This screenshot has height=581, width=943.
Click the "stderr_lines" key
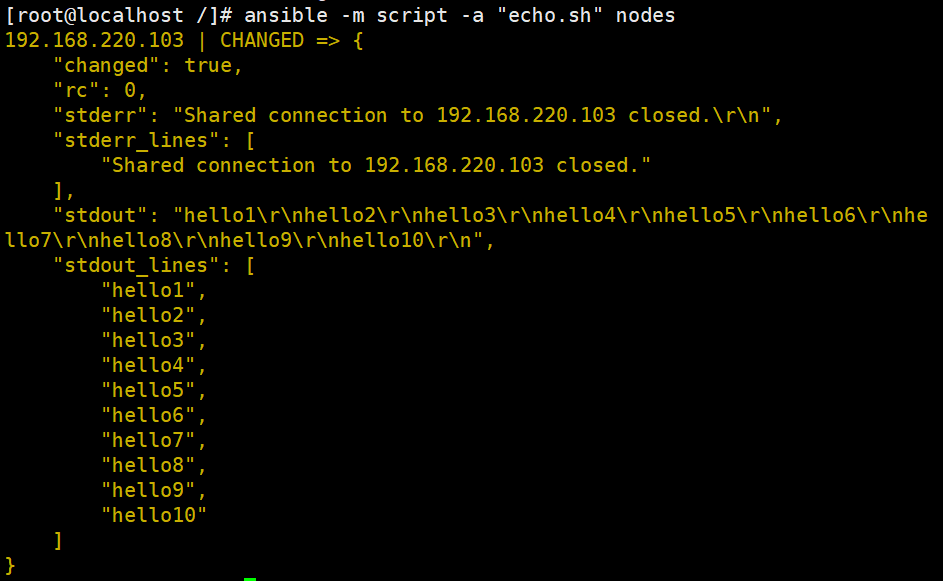(x=137, y=140)
